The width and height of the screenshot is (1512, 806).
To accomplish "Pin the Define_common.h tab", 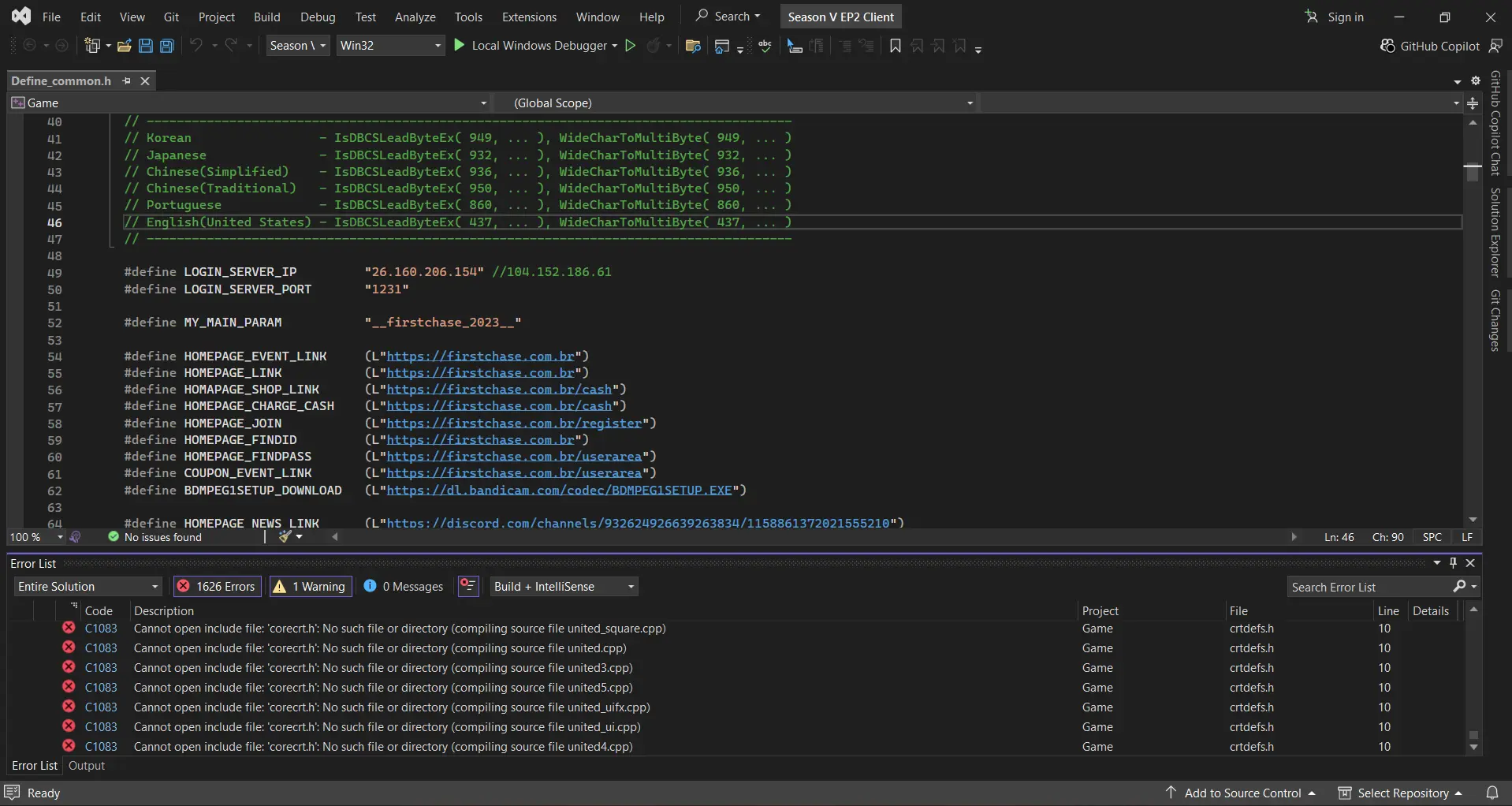I will (x=126, y=80).
